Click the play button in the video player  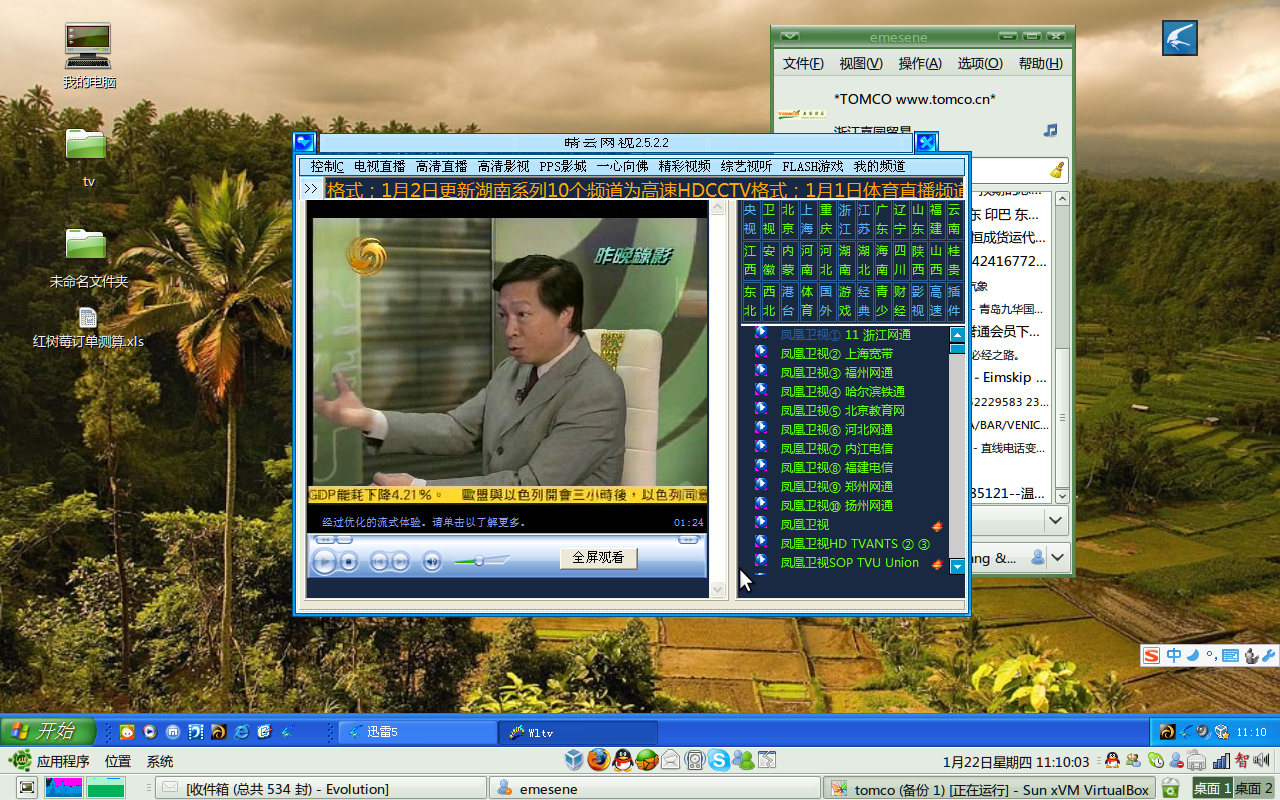pos(324,561)
